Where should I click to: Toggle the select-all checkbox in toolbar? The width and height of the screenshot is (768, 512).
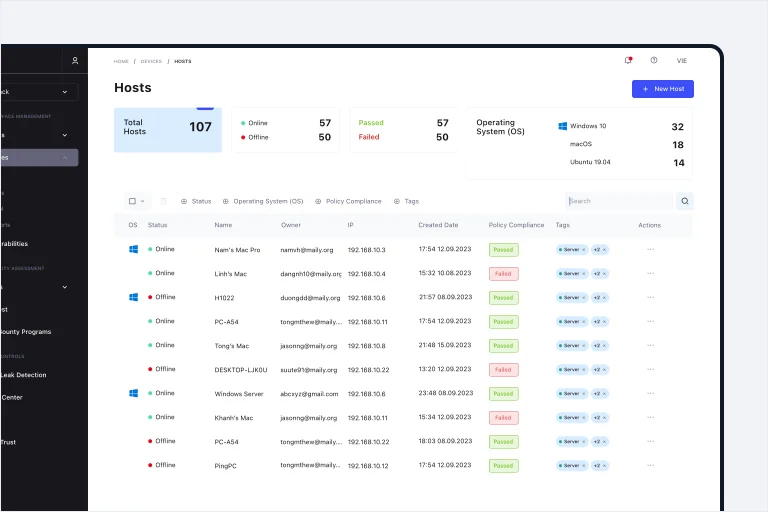coord(132,201)
